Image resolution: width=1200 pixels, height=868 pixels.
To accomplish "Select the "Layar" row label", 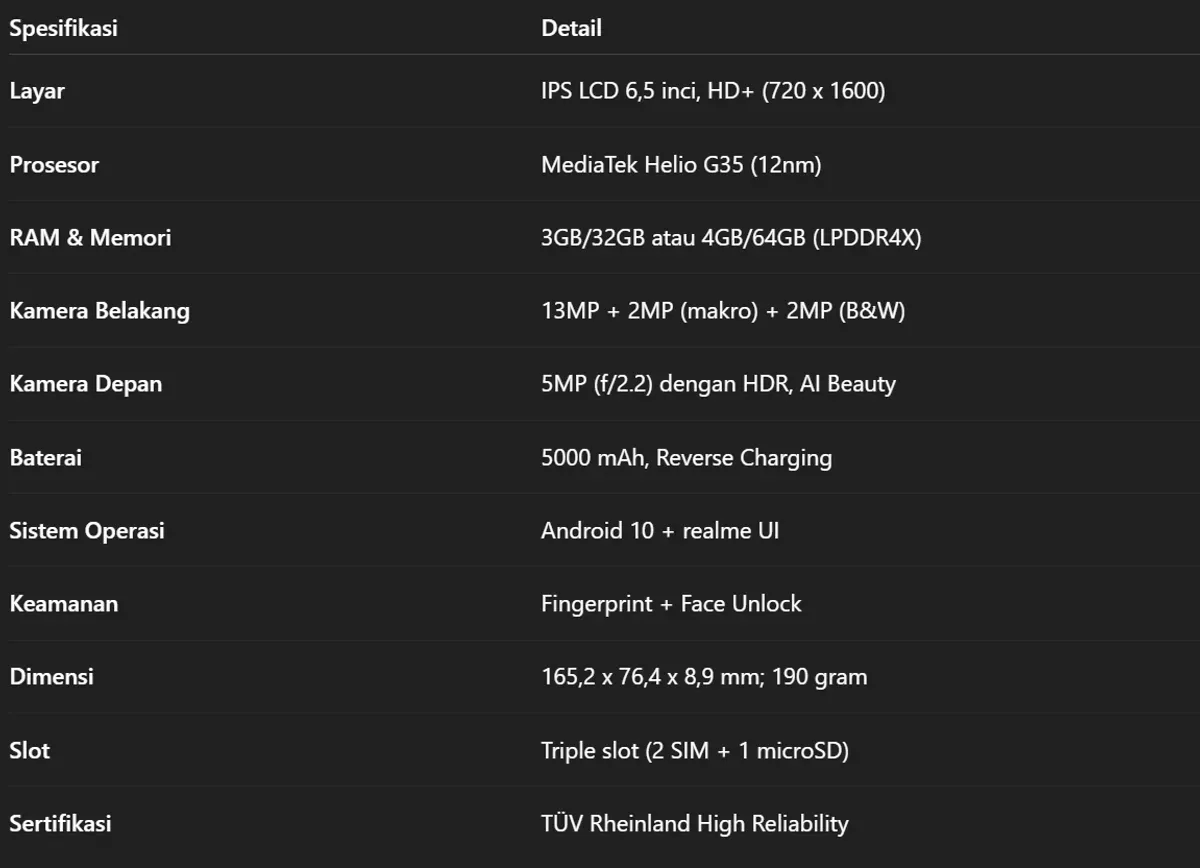I will click(x=37, y=91).
